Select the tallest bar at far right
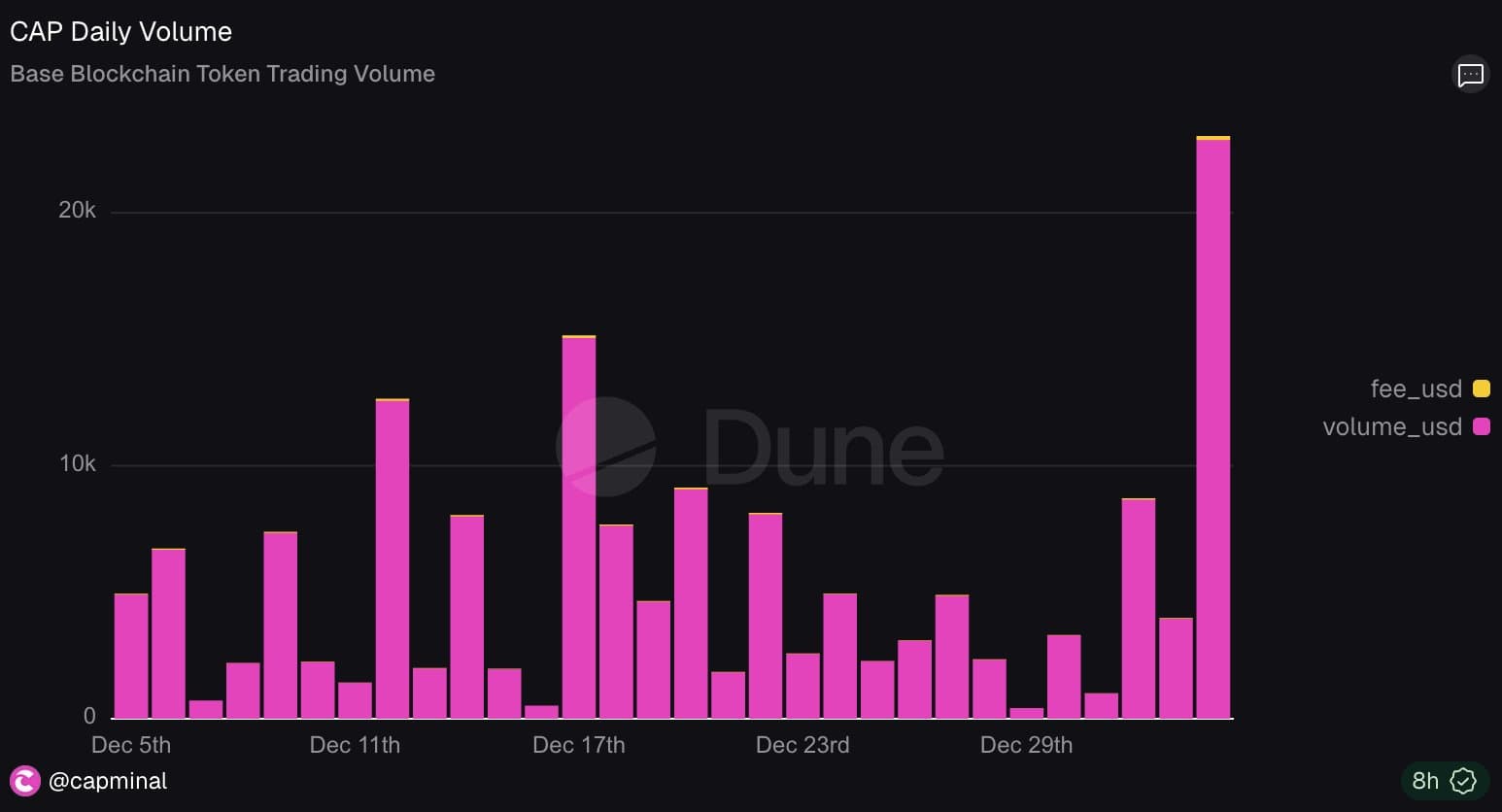The width and height of the screenshot is (1502, 812). (x=1212, y=427)
